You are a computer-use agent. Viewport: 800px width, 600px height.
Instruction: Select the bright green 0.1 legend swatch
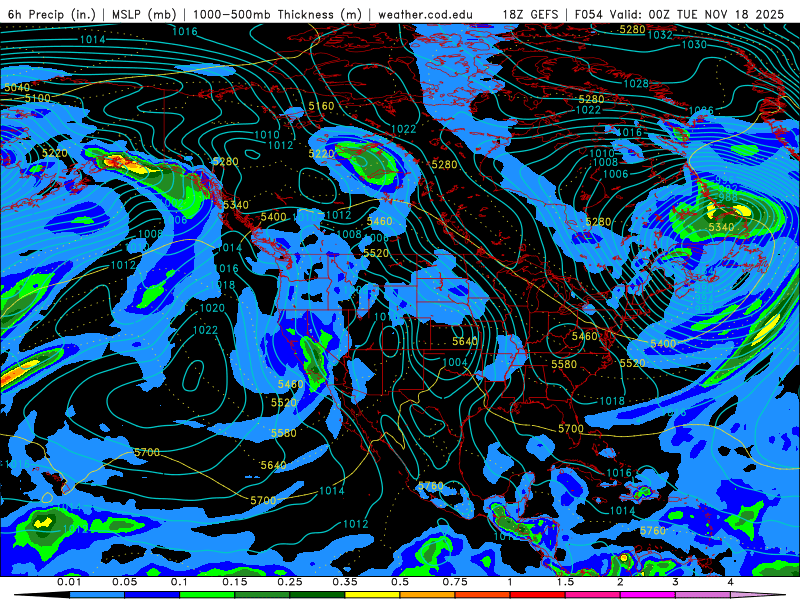tap(207, 595)
